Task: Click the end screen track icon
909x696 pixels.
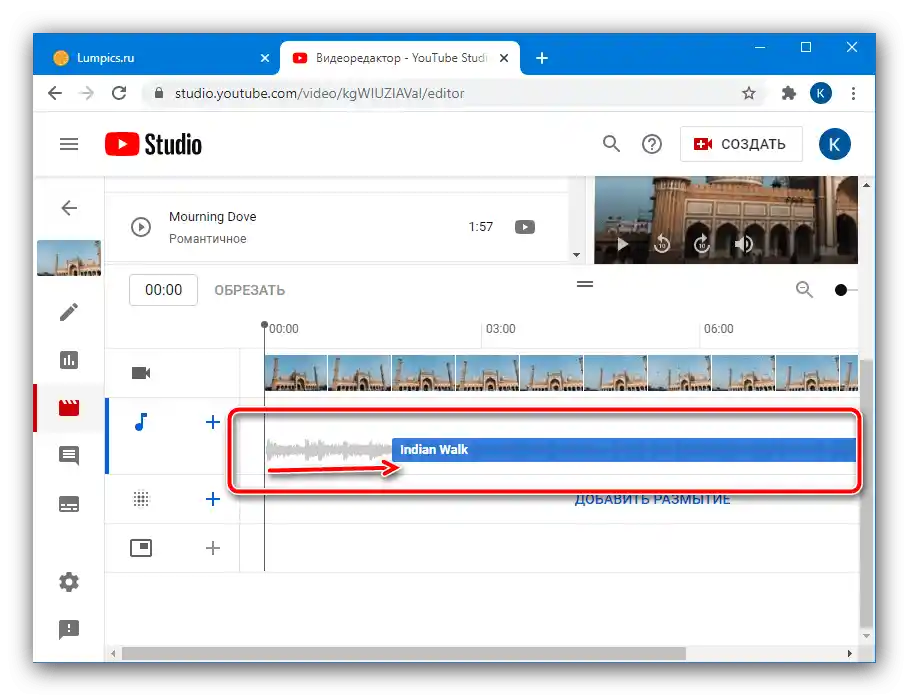Action: click(x=141, y=548)
